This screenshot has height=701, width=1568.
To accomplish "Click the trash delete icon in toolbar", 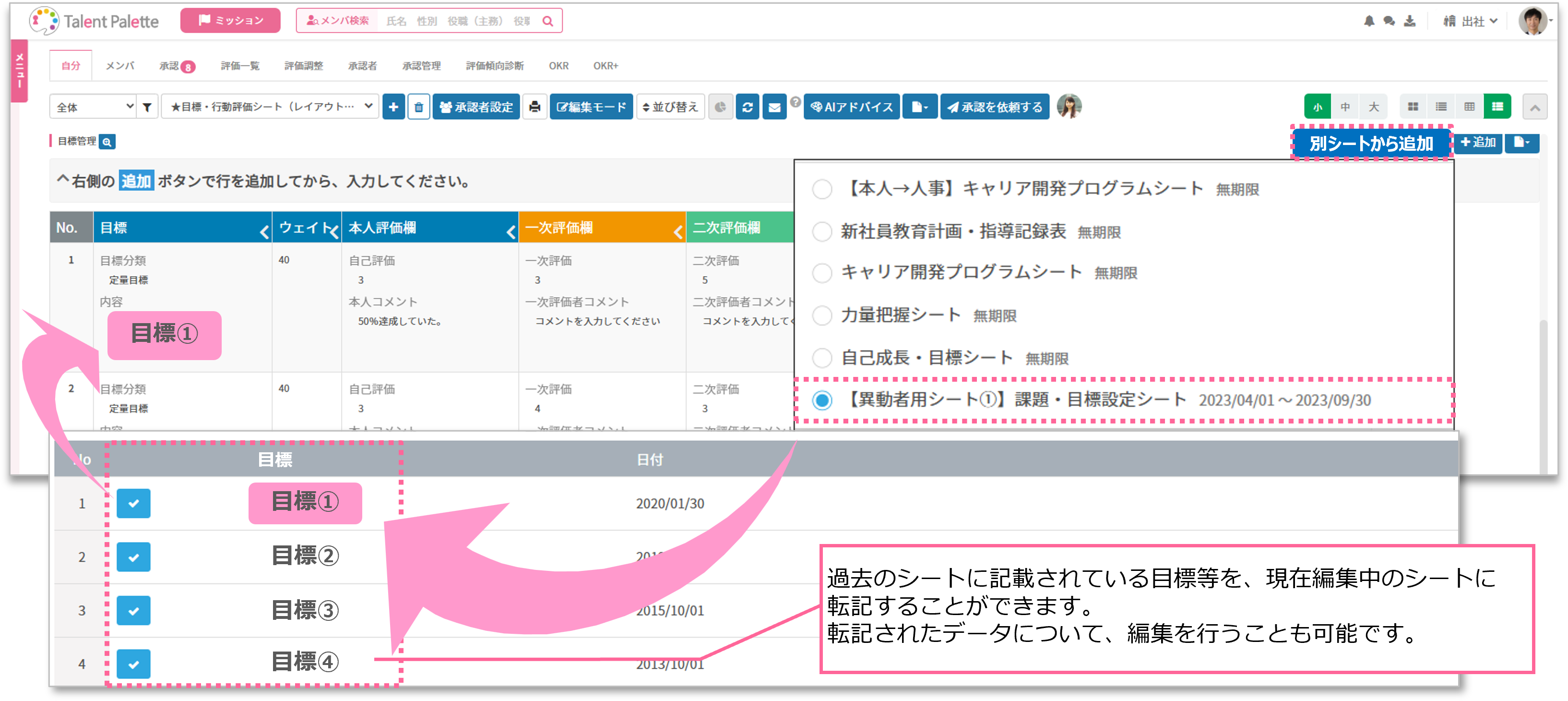I will coord(418,107).
